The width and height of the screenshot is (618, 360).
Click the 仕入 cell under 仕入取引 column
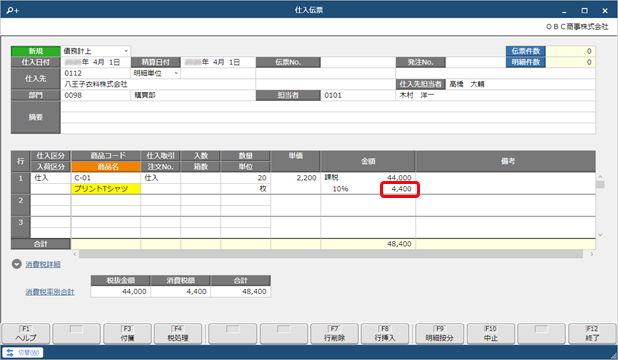pos(160,178)
